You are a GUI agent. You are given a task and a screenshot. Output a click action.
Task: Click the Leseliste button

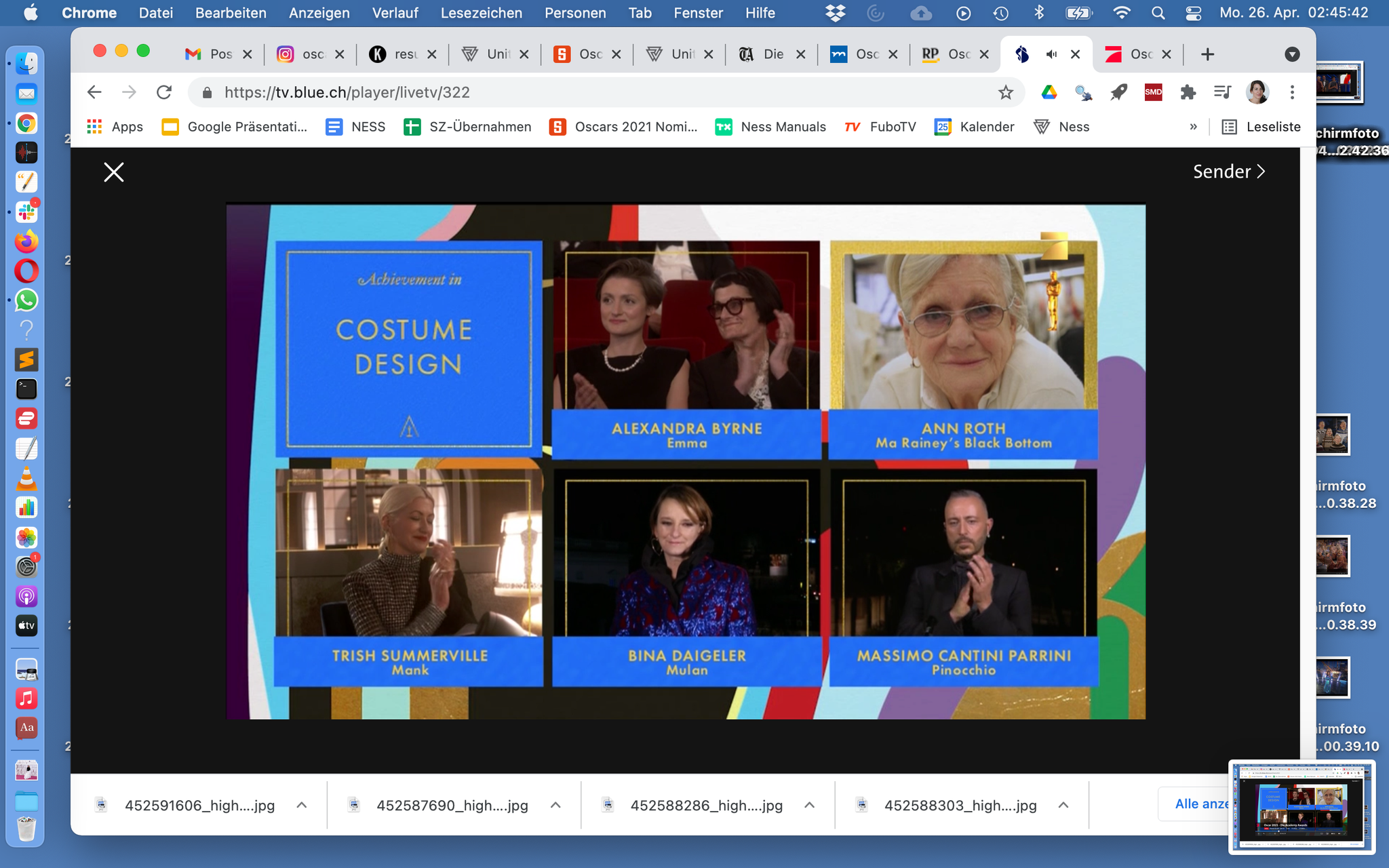click(1261, 127)
